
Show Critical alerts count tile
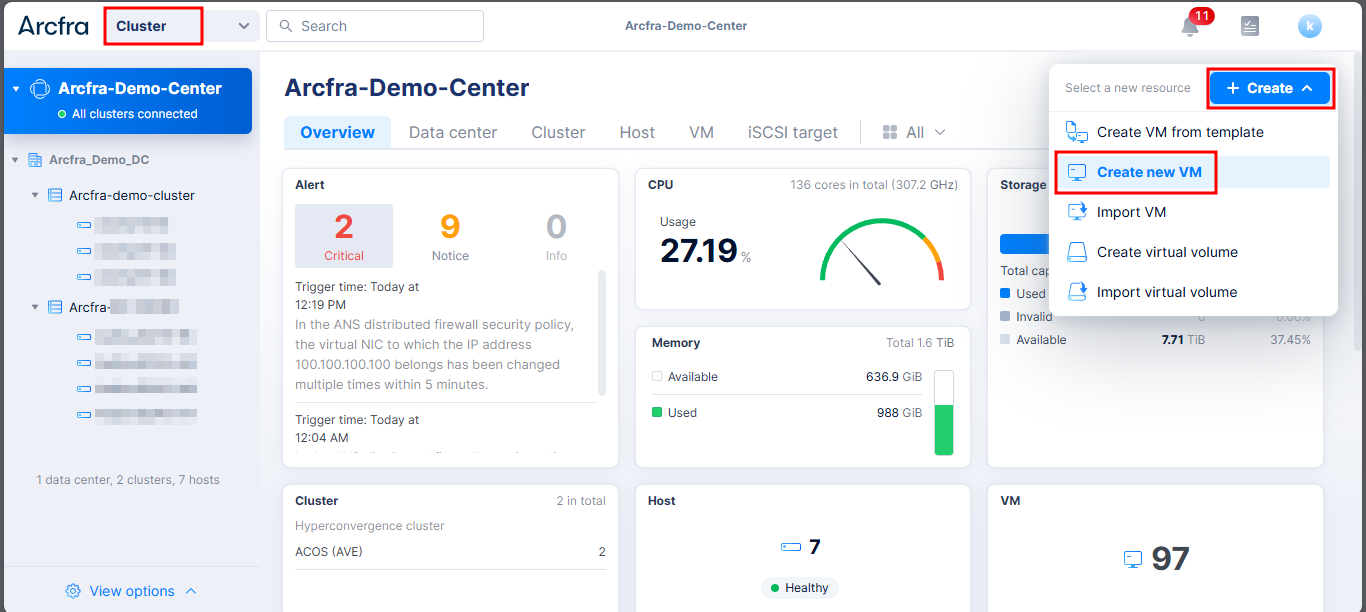[x=344, y=236]
